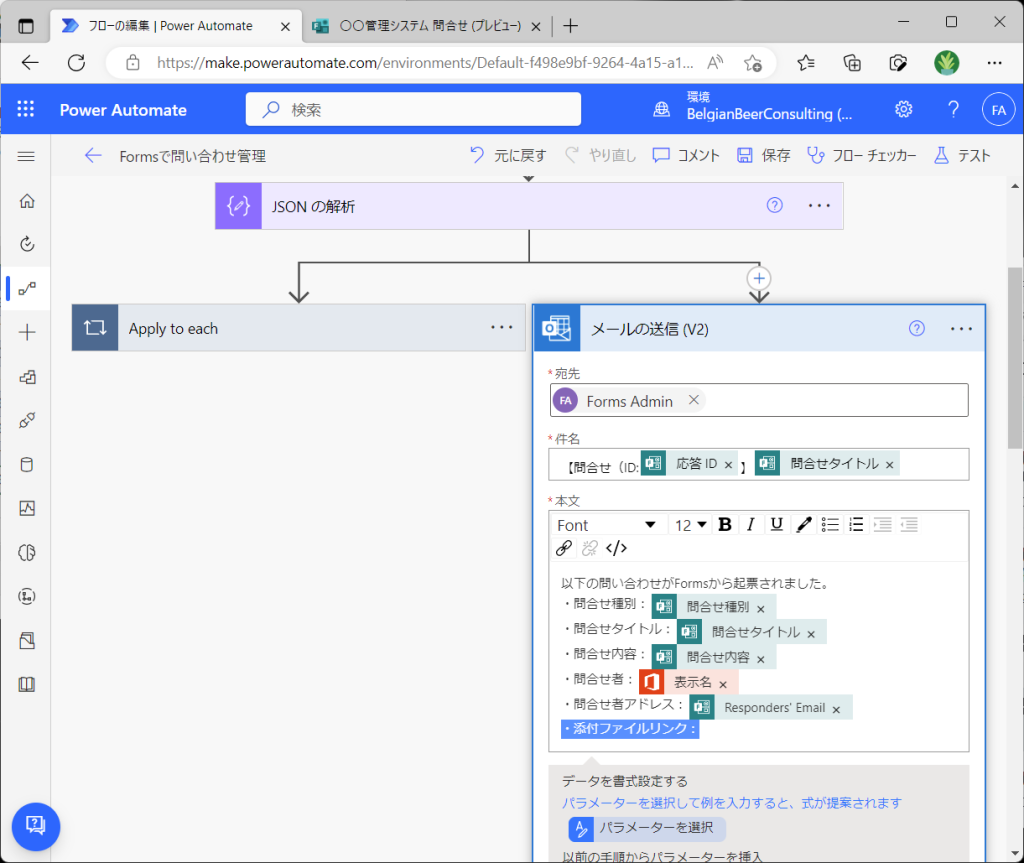Open Solutions in left navigation
This screenshot has height=863, width=1024.
pyautogui.click(x=27, y=641)
